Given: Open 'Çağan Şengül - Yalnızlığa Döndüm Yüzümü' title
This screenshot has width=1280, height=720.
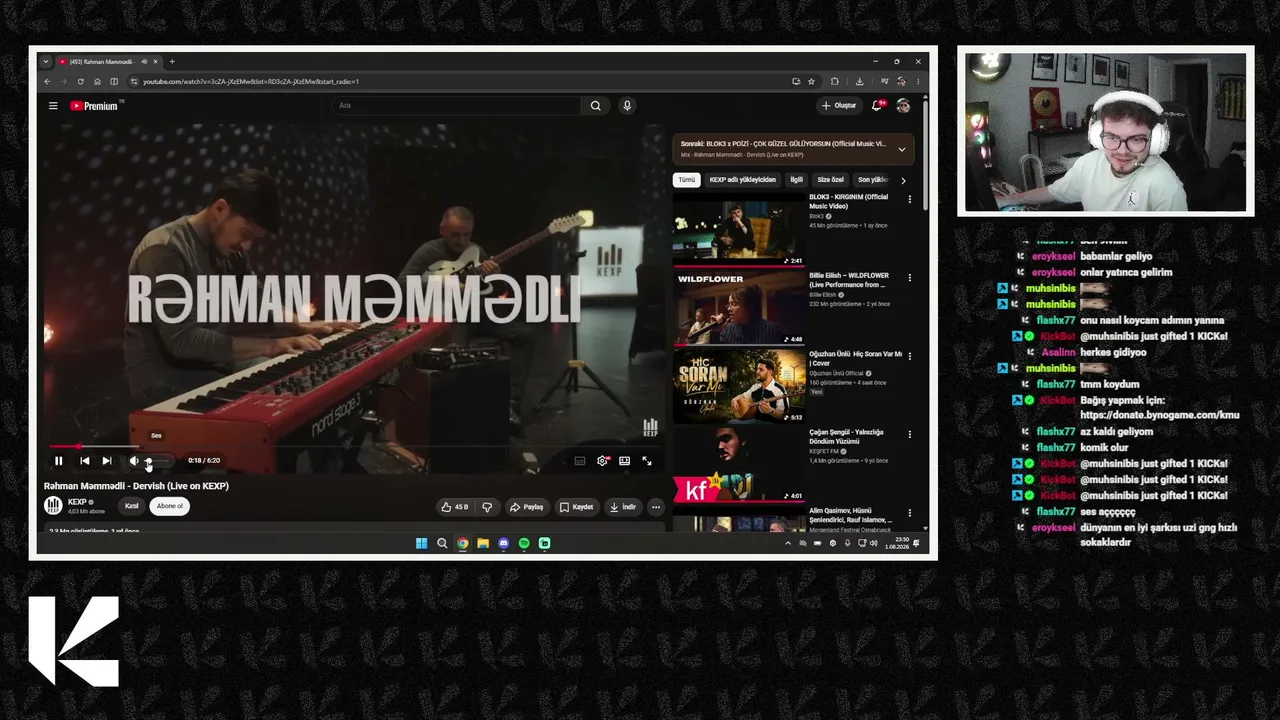Looking at the screenshot, I should [x=846, y=436].
